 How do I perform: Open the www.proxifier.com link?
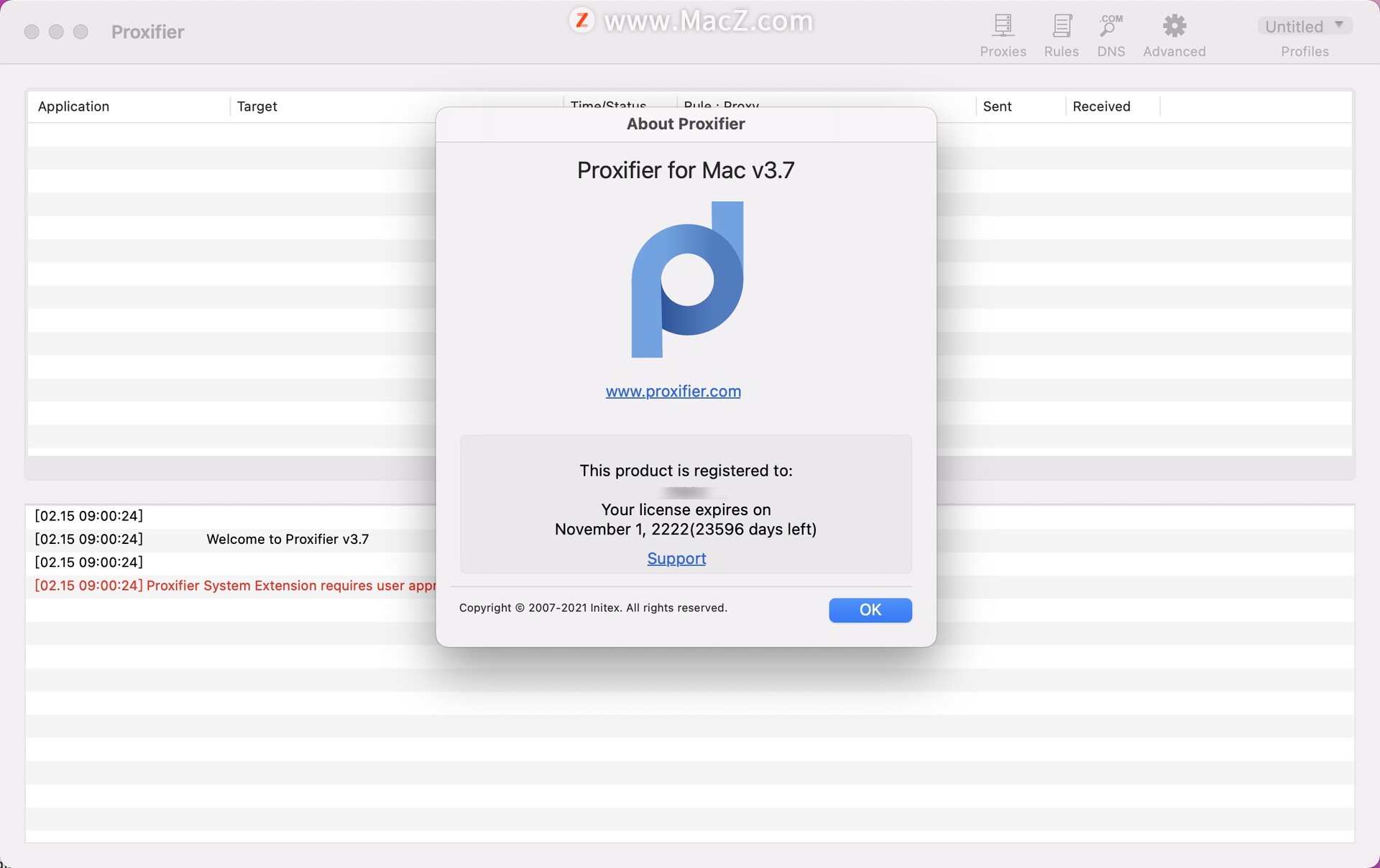click(x=673, y=392)
